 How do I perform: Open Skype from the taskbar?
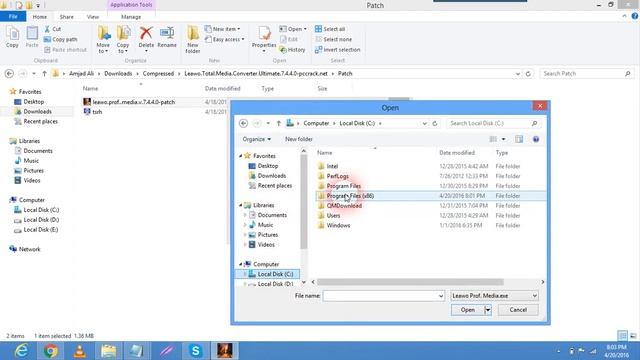point(196,351)
